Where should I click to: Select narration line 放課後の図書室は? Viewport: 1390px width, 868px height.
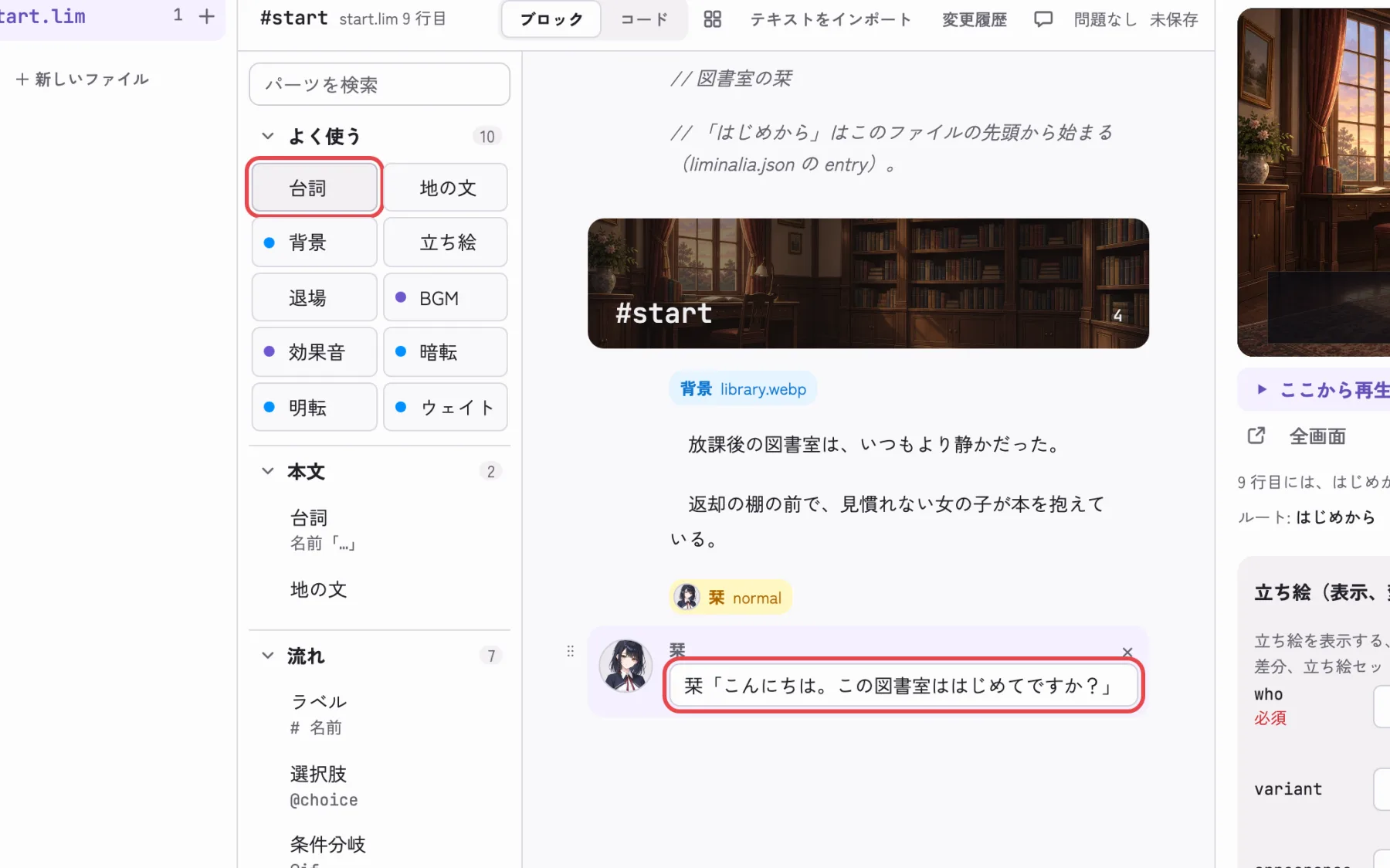tap(875, 444)
